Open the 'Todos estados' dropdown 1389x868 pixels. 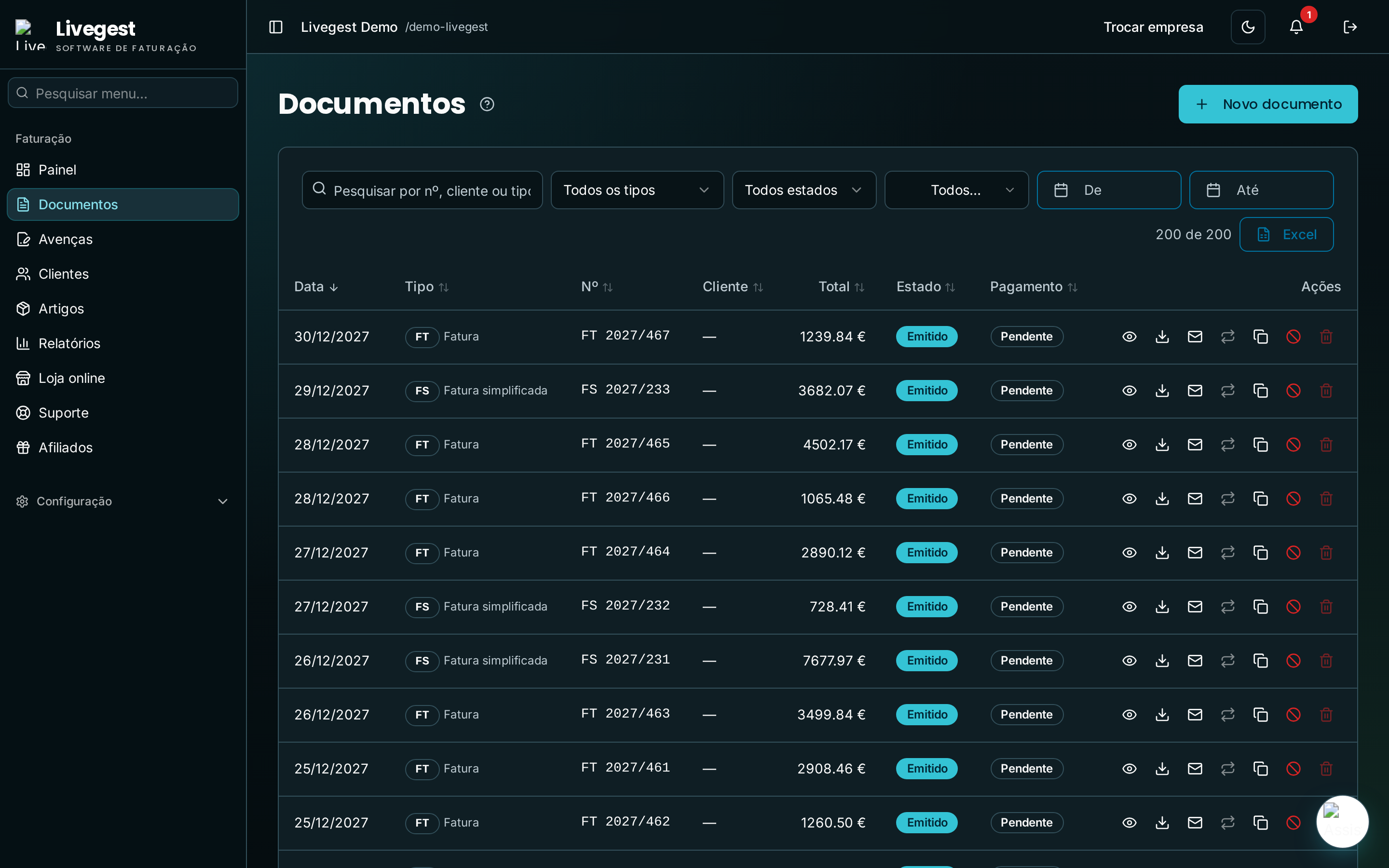pyautogui.click(x=803, y=190)
